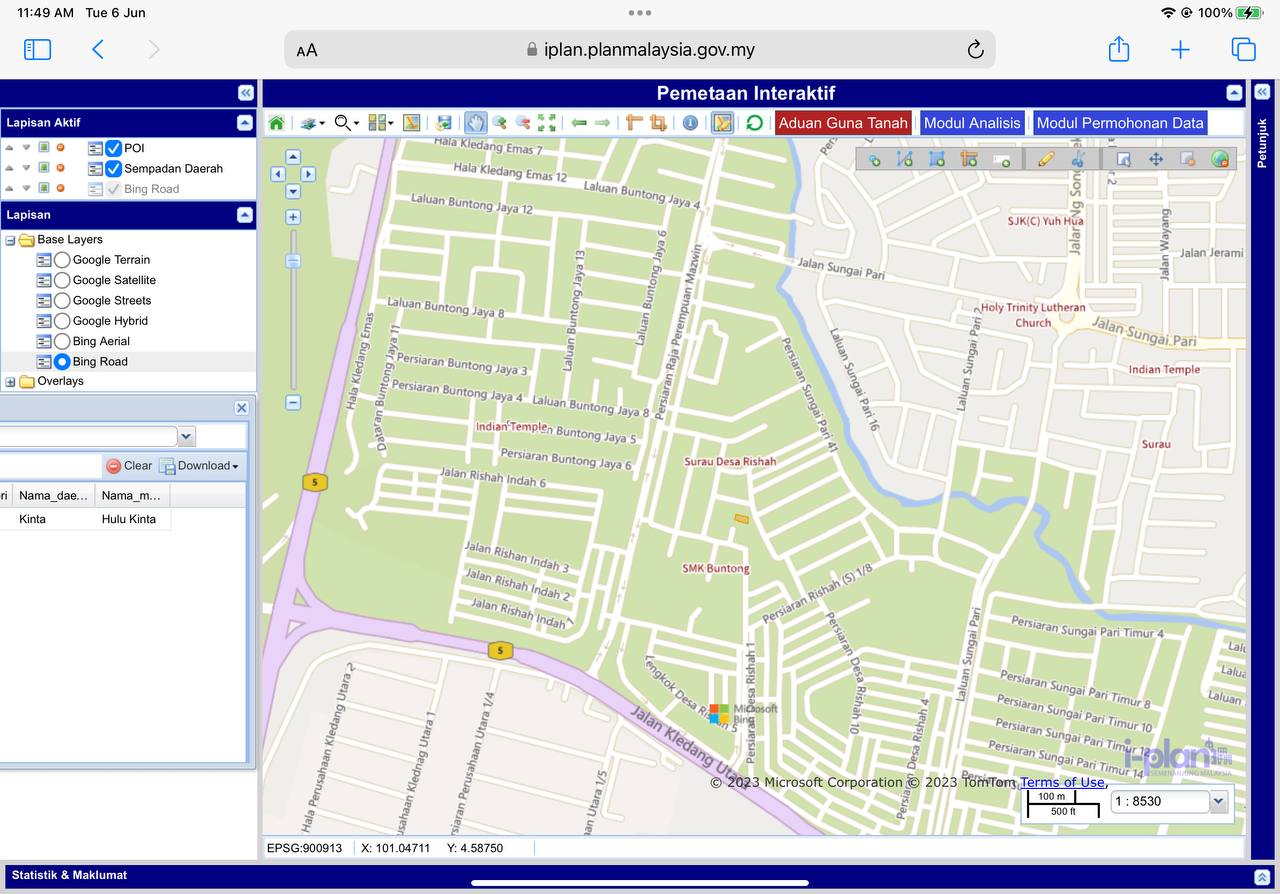Expand the Overlays folder

(10, 382)
